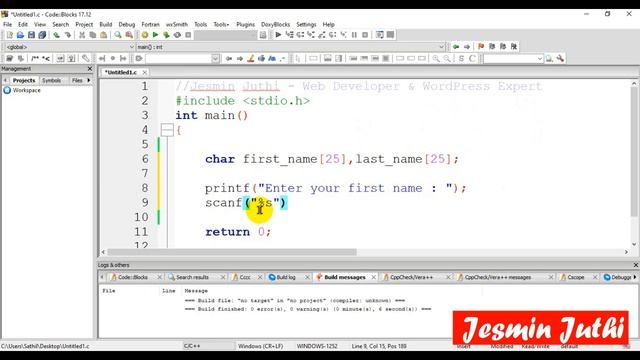640x360 pixels.
Task: Click the Break debugger pause icon
Action: [x=354, y=35]
